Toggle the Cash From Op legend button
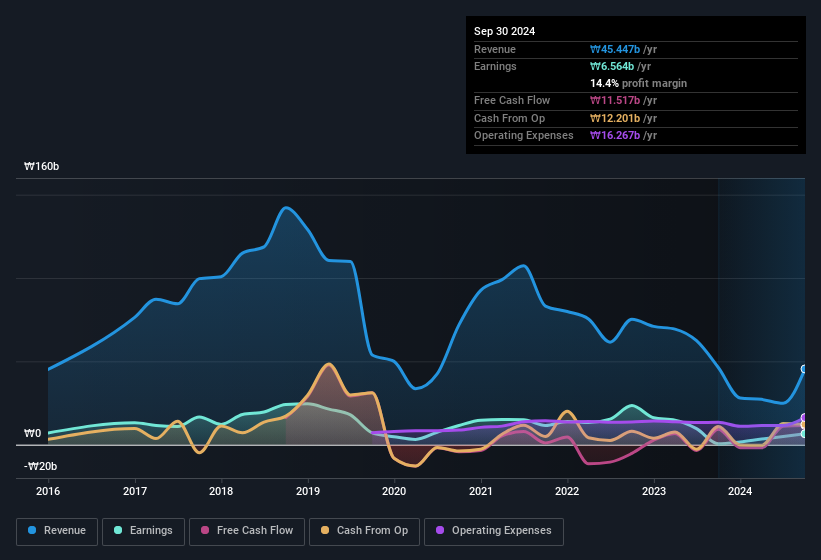821x560 pixels. pyautogui.click(x=364, y=531)
